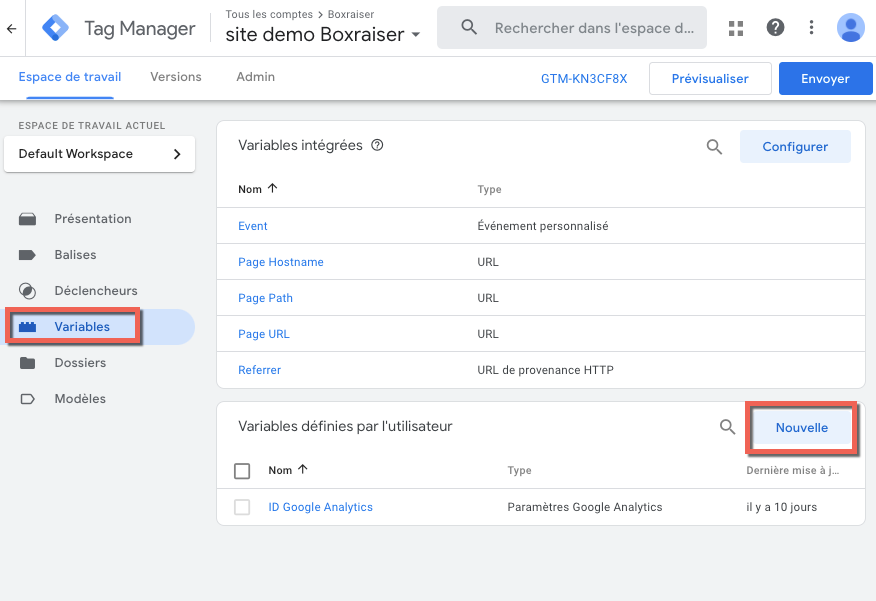Search user-defined variables with magnifier icon
Screen dimensions: 876x601
pyautogui.click(x=728, y=427)
